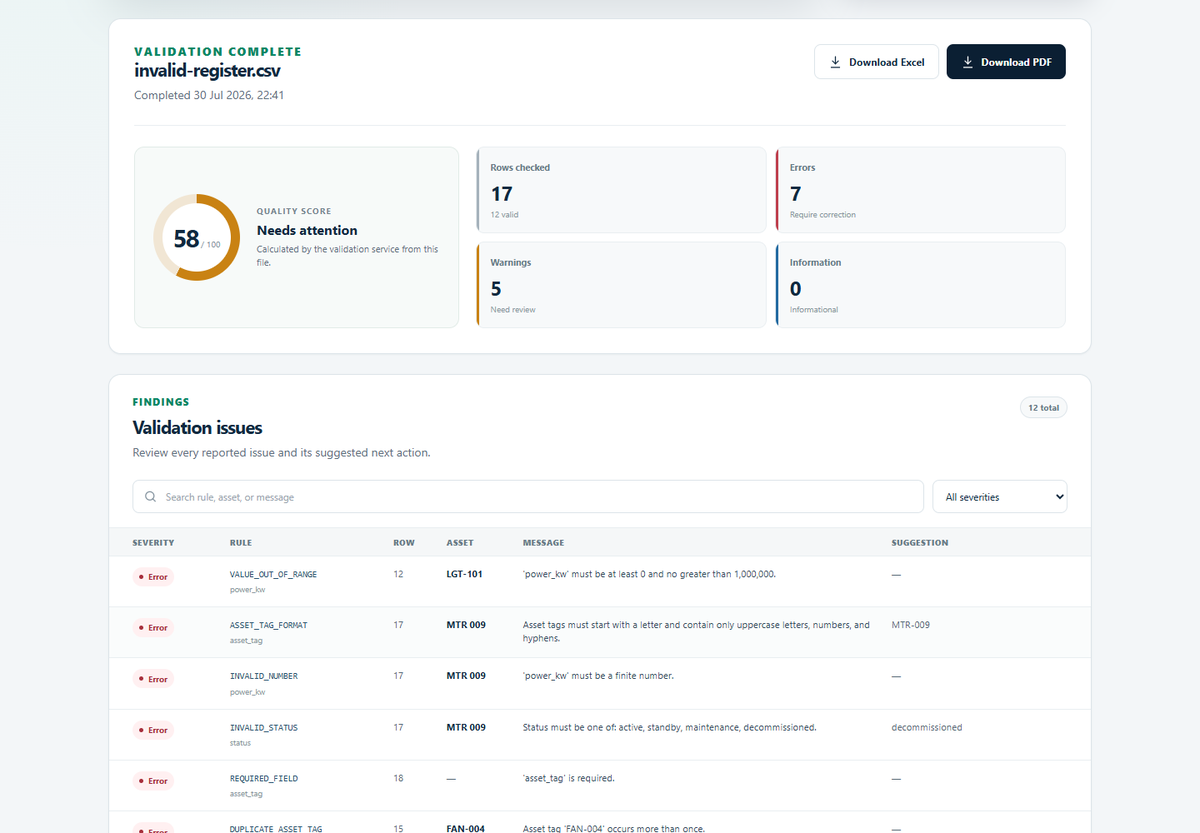Screen dimensions: 1200x833
Task: Click the INVALID_STATUS rule name
Action: point(264,727)
